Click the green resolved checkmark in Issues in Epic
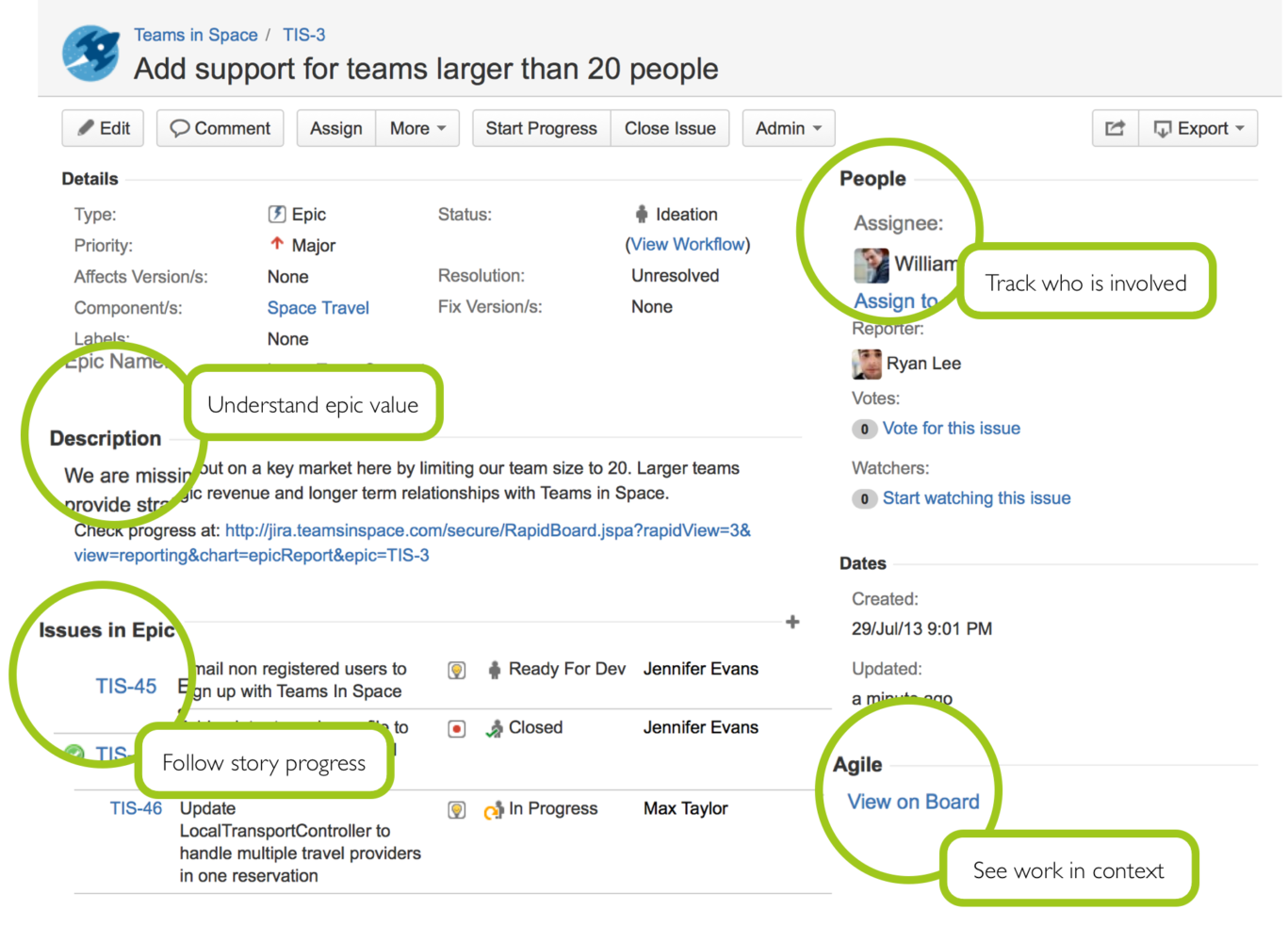Viewport: 1288px width, 942px height. tap(73, 753)
